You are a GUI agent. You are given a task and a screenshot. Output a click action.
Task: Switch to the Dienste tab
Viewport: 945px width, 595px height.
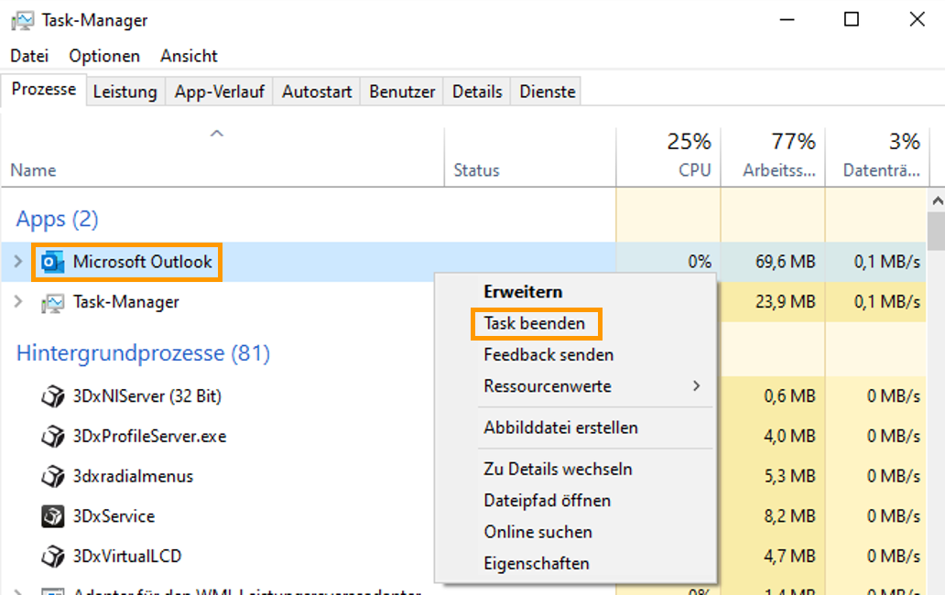(547, 92)
